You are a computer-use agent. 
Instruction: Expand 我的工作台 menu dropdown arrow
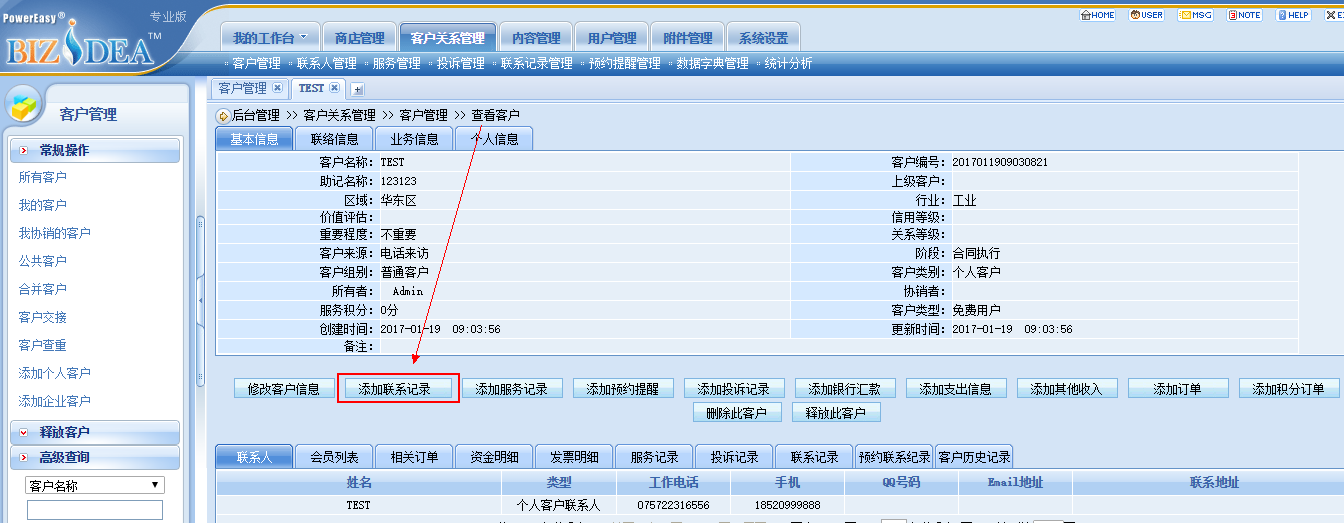click(303, 38)
